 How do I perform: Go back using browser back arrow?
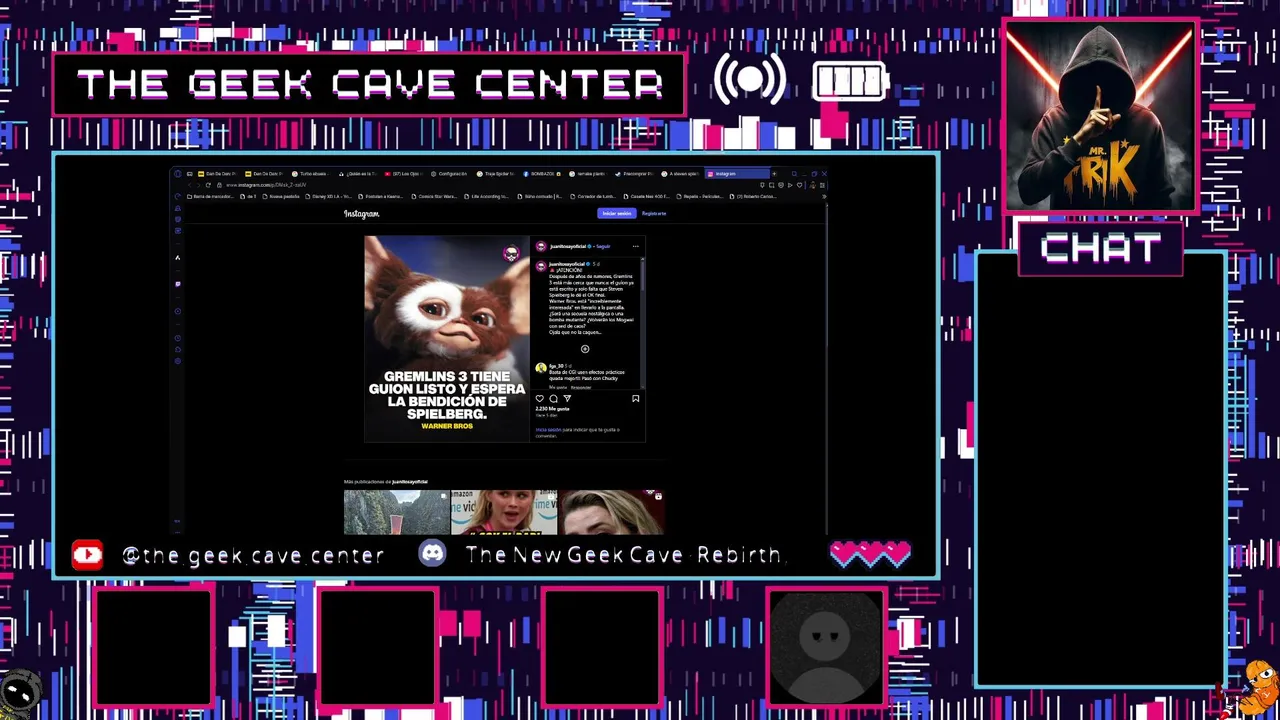[x=190, y=185]
